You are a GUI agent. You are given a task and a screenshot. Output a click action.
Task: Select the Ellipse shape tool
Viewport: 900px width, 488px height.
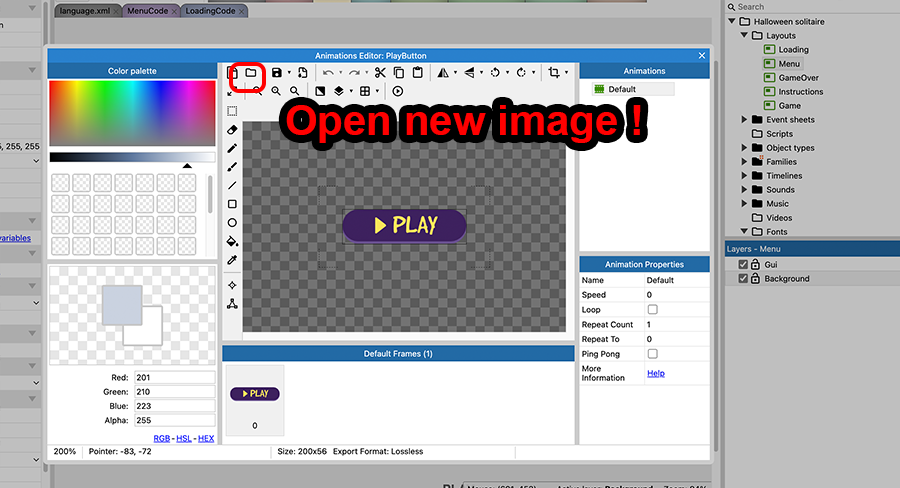[232, 223]
